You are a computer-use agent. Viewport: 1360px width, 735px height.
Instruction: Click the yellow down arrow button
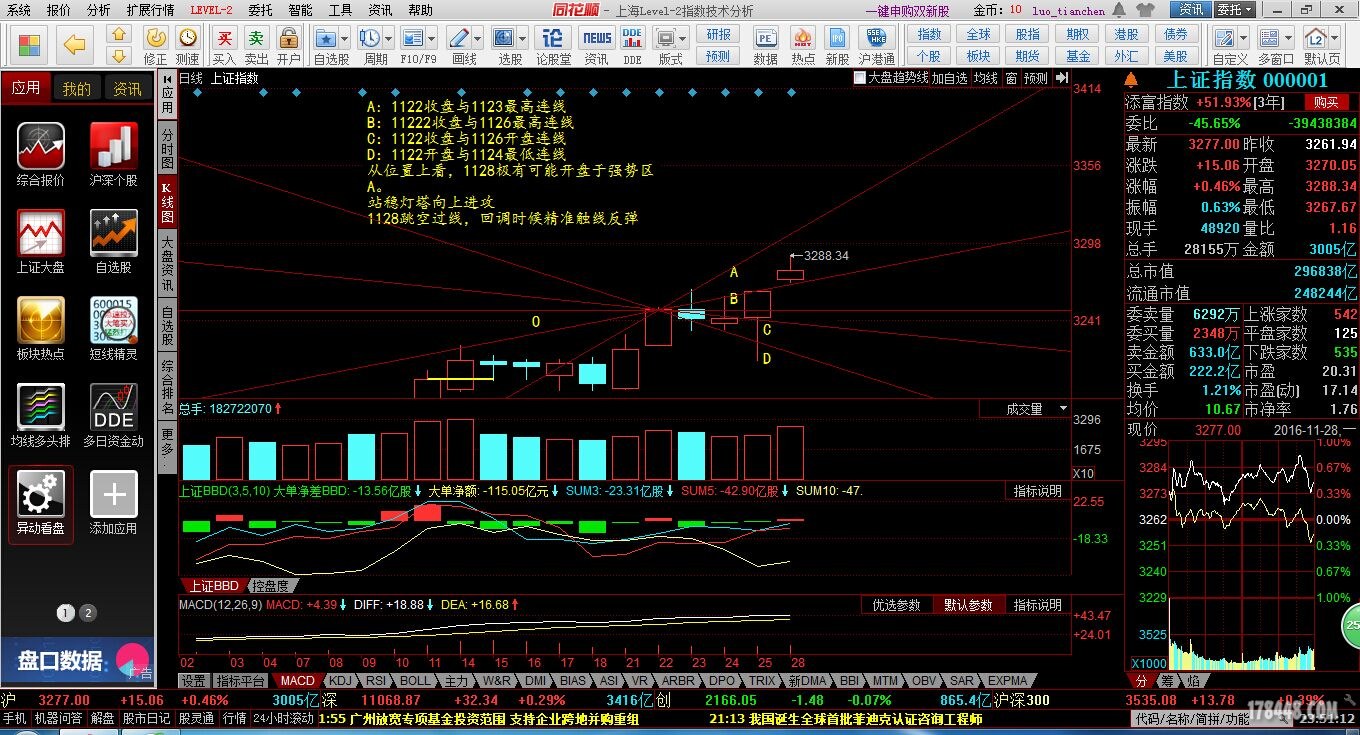point(120,55)
